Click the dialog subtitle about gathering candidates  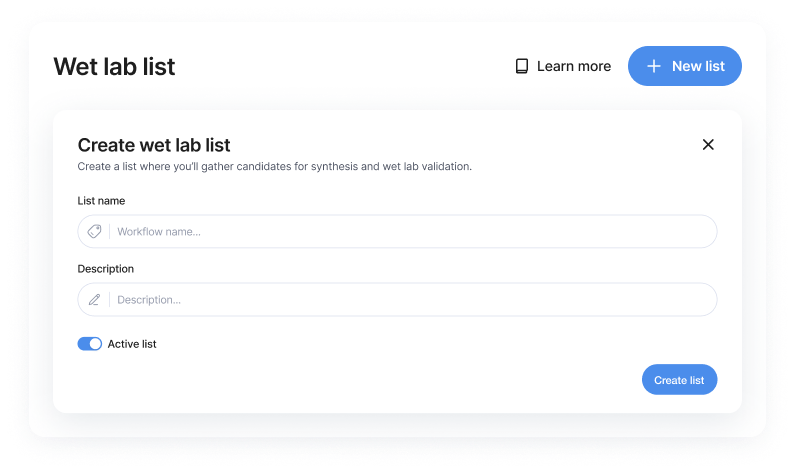coord(274,166)
